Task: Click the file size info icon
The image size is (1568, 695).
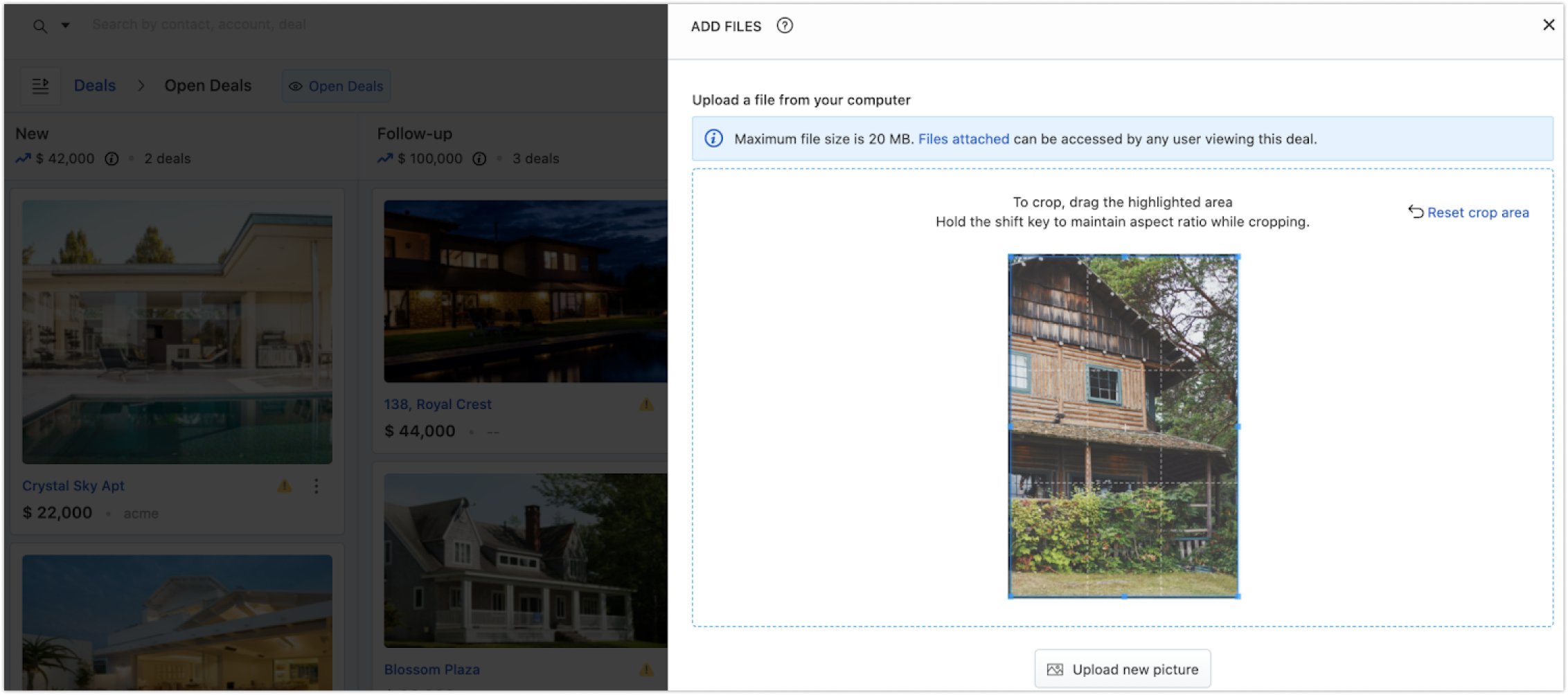Action: pyautogui.click(x=714, y=138)
